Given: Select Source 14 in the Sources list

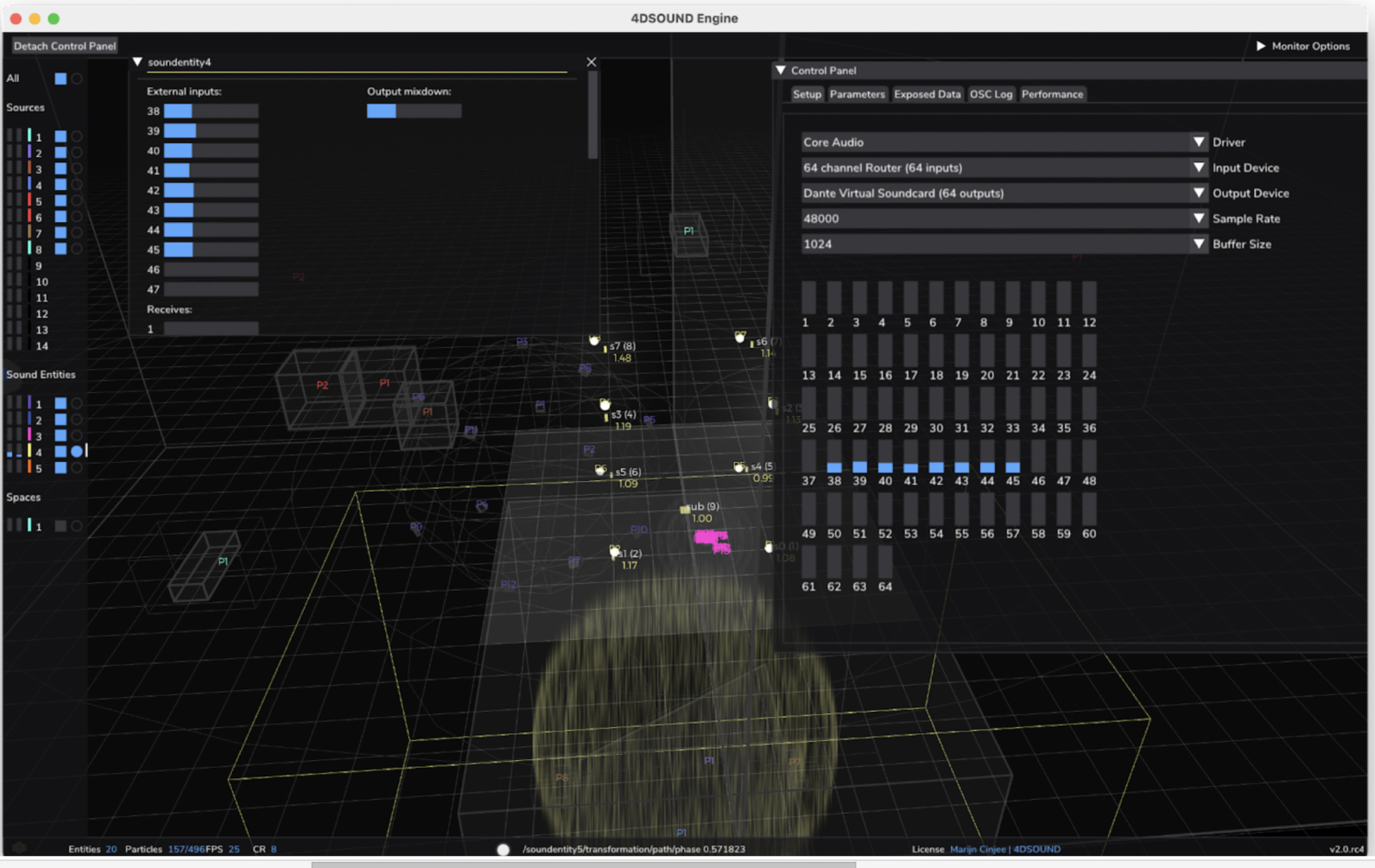Looking at the screenshot, I should (41, 345).
